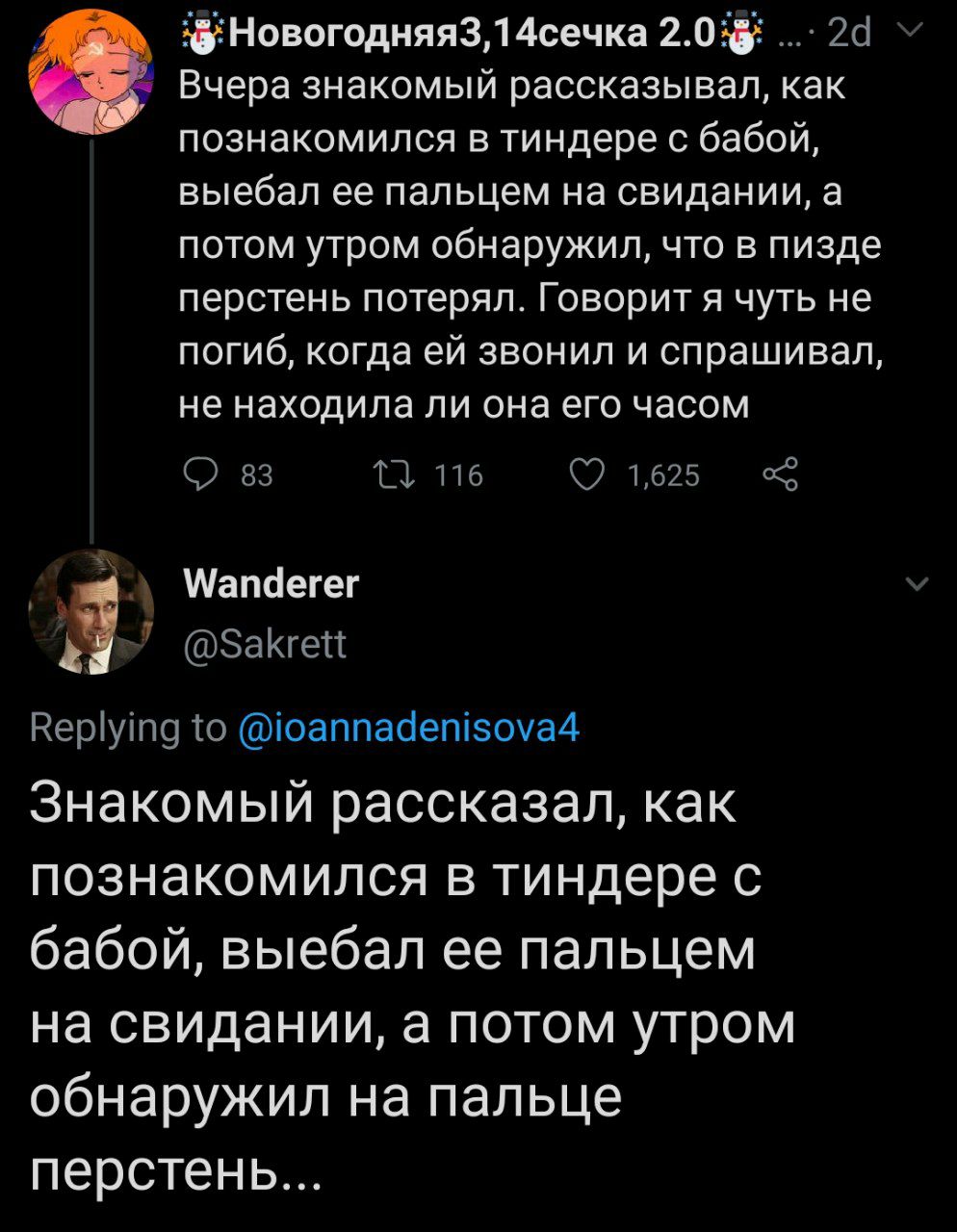Click the reply speech bubble icon
The image size is (957, 1232).
click(x=199, y=475)
